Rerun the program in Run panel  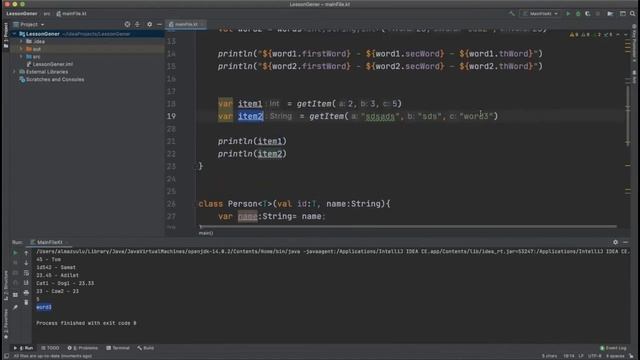[16, 253]
